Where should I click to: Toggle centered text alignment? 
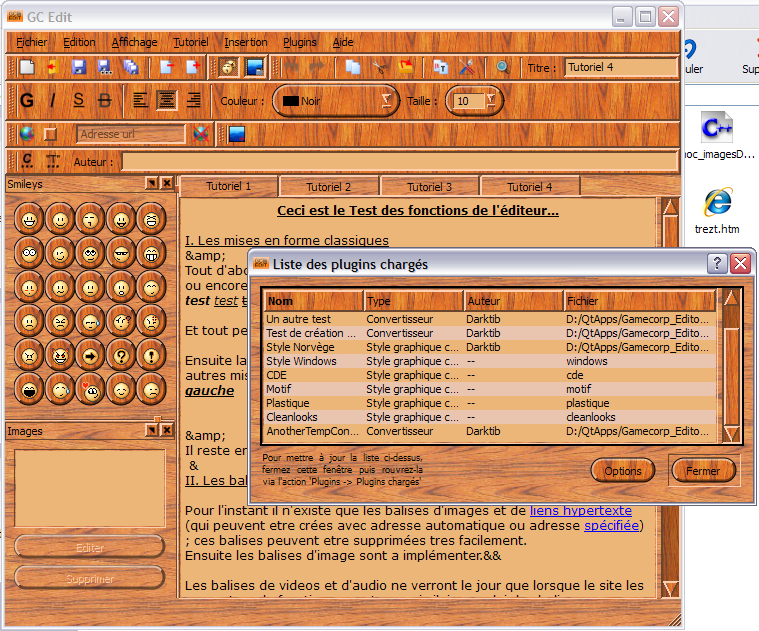[x=167, y=101]
